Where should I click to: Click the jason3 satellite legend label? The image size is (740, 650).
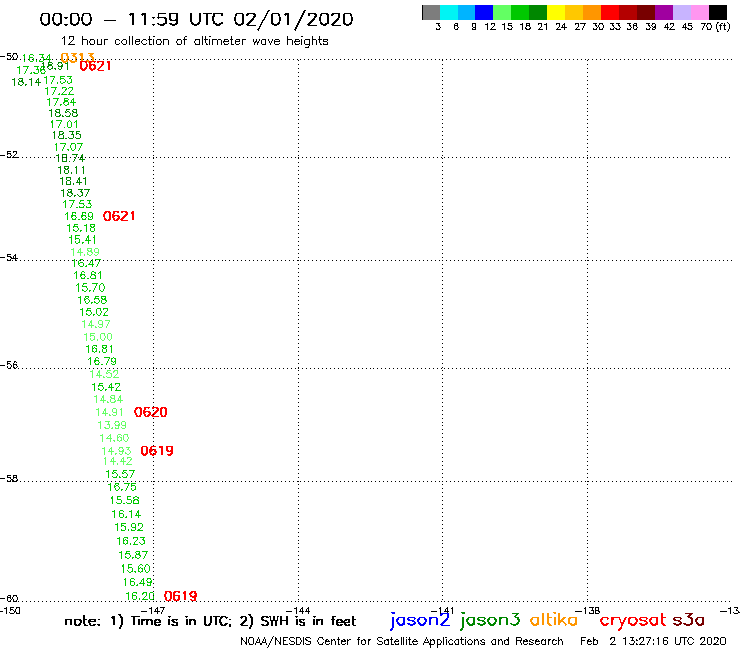[490, 620]
